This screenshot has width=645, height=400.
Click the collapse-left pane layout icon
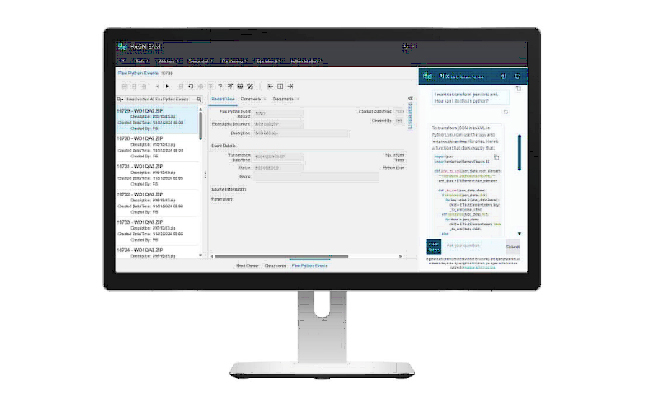click(x=270, y=86)
